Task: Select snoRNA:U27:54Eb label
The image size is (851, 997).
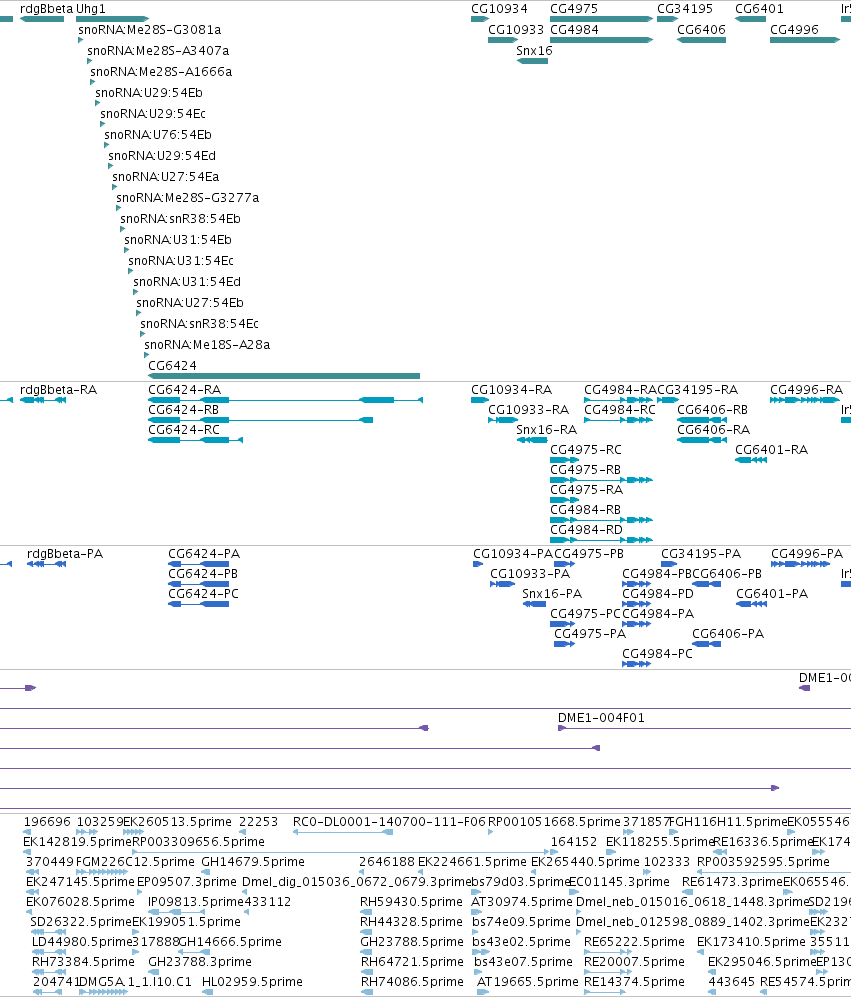Action: point(190,303)
